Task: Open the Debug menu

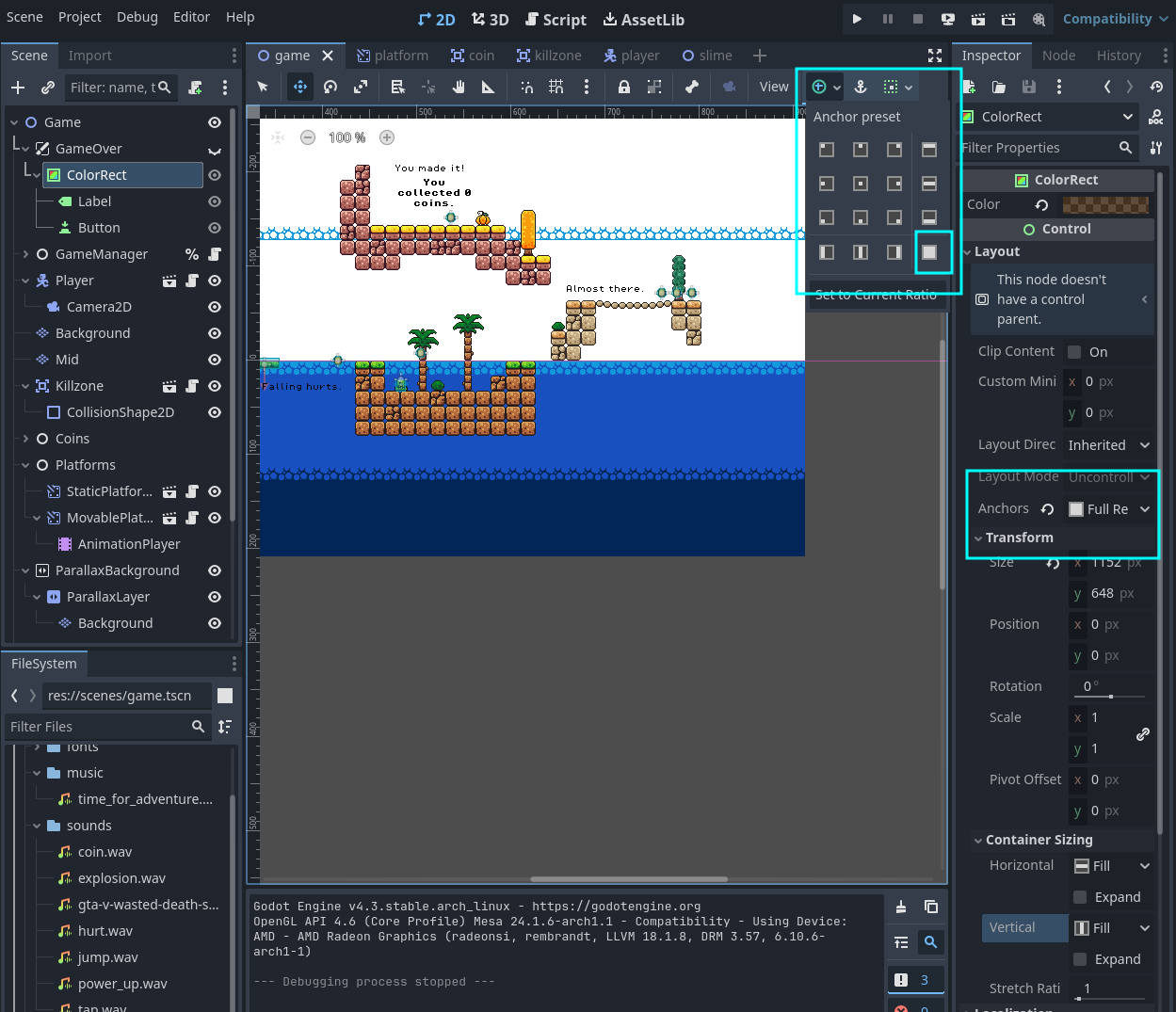Action: pyautogui.click(x=137, y=17)
